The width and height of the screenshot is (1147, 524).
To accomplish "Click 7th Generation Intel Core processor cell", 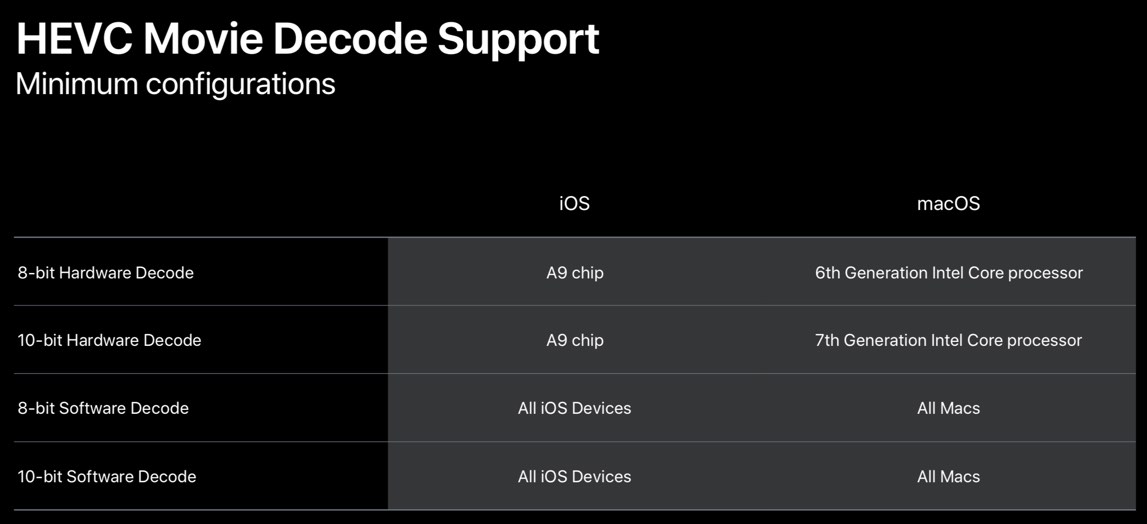I will click(949, 341).
